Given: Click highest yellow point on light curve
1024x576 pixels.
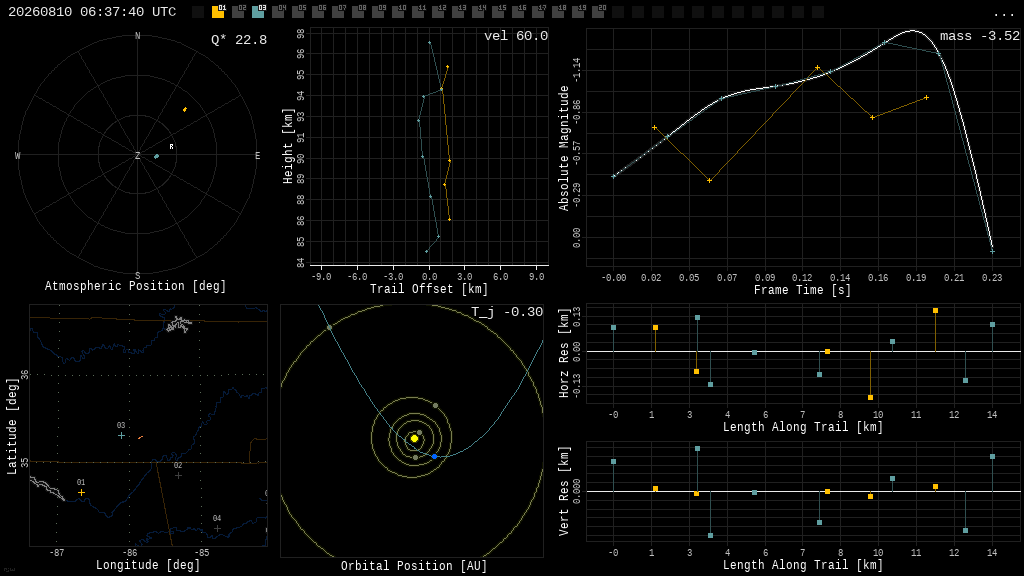Looking at the screenshot, I should 818,68.
